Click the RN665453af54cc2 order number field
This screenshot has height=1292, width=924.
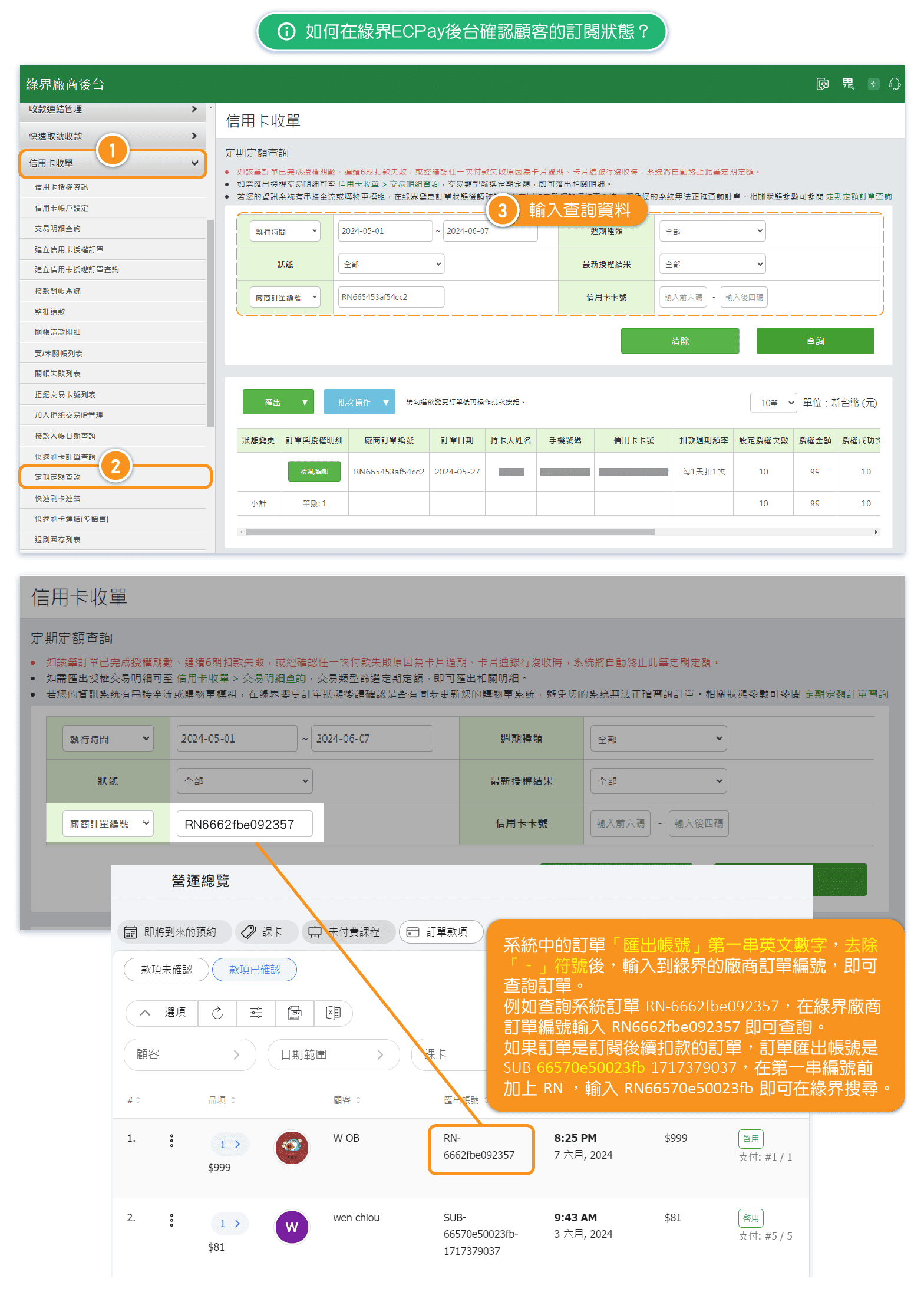pos(391,297)
